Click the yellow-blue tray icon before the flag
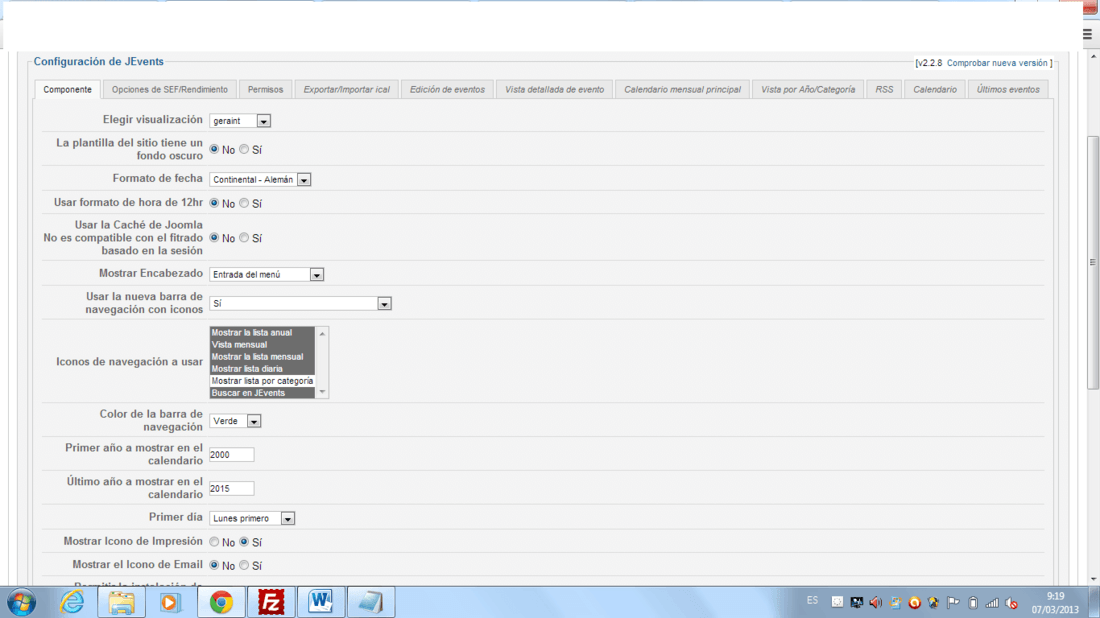Screen dimensions: 1100x618 click(933, 602)
